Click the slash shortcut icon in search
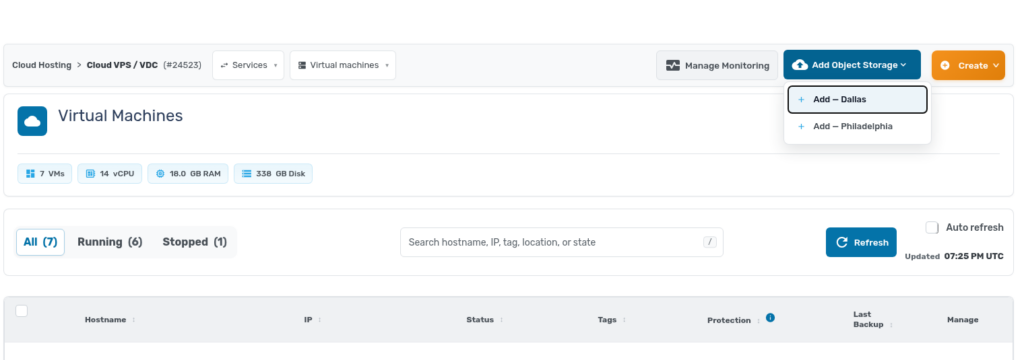Screen dimensions: 1024x360 click(711, 242)
